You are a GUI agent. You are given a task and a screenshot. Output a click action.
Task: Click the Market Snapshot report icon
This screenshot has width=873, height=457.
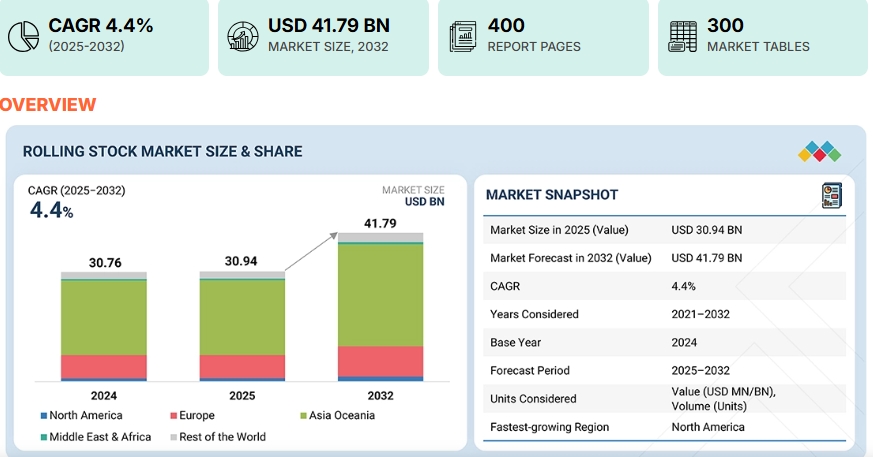831,195
